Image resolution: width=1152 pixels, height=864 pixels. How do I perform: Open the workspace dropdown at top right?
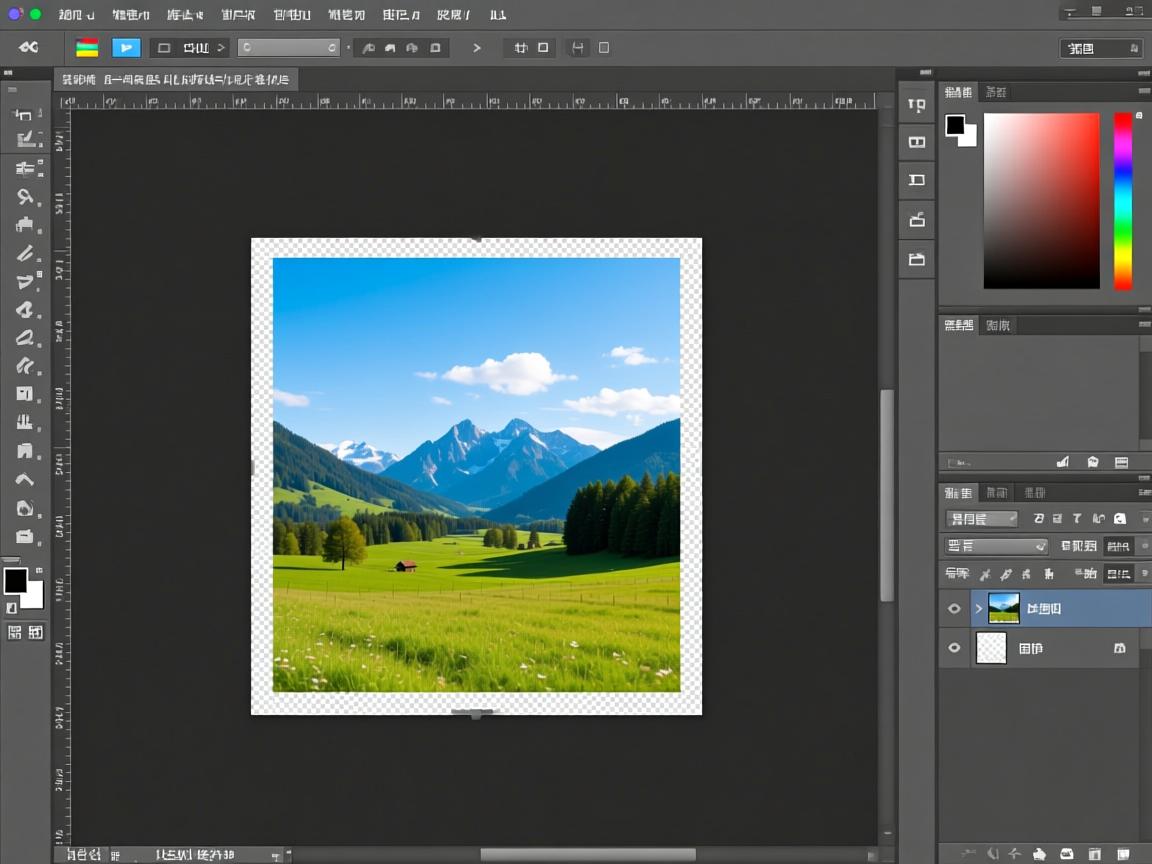coord(1100,48)
